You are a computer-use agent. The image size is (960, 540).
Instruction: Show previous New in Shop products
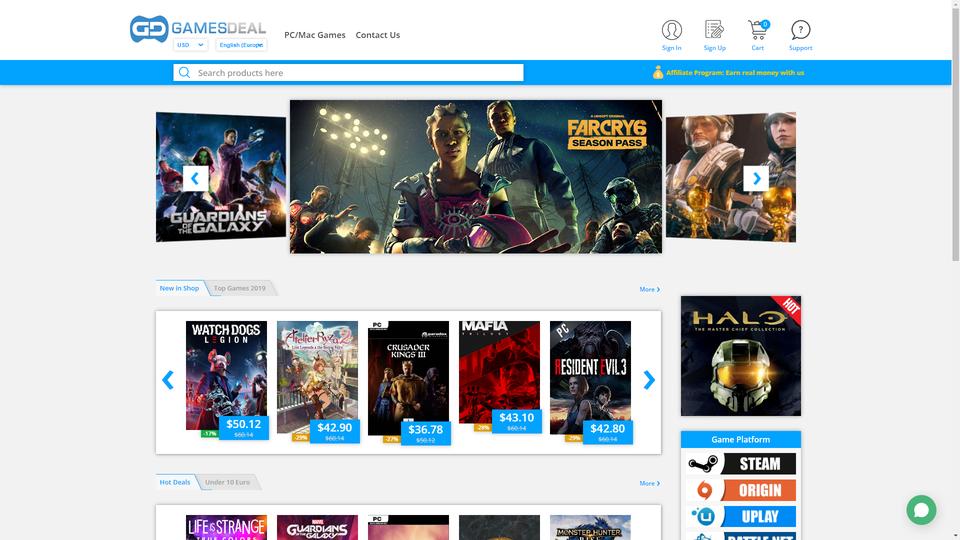point(168,380)
